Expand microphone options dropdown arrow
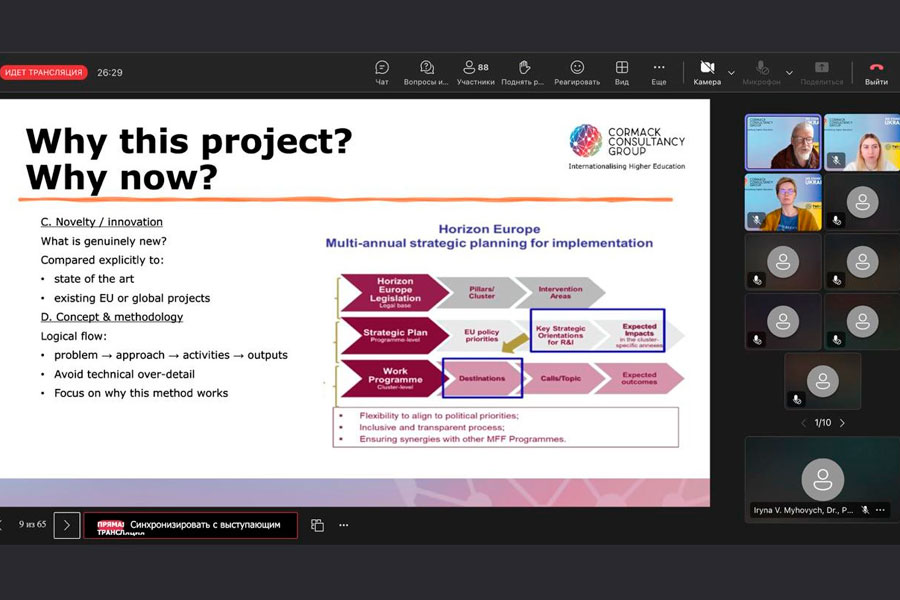 point(789,73)
